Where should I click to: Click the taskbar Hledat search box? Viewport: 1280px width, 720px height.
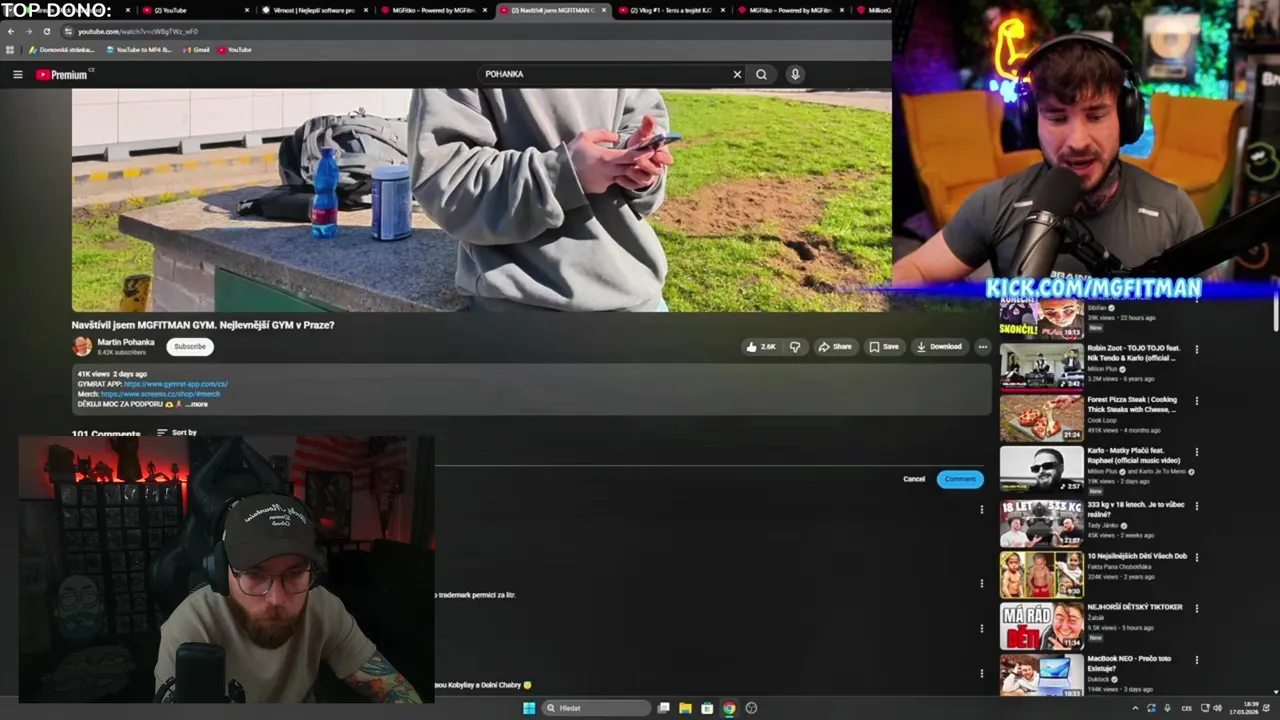pyautogui.click(x=596, y=708)
